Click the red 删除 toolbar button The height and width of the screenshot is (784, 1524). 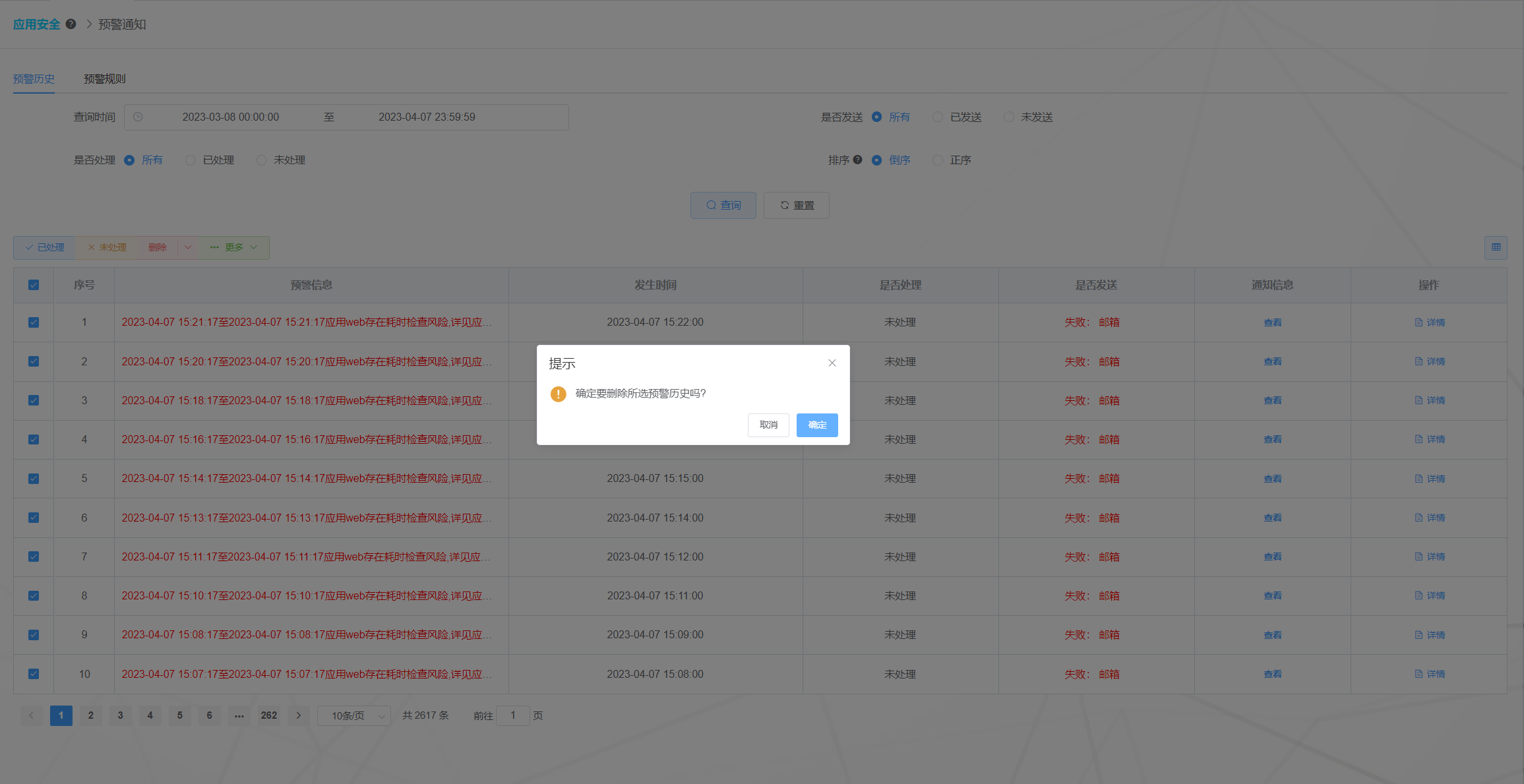[158, 247]
